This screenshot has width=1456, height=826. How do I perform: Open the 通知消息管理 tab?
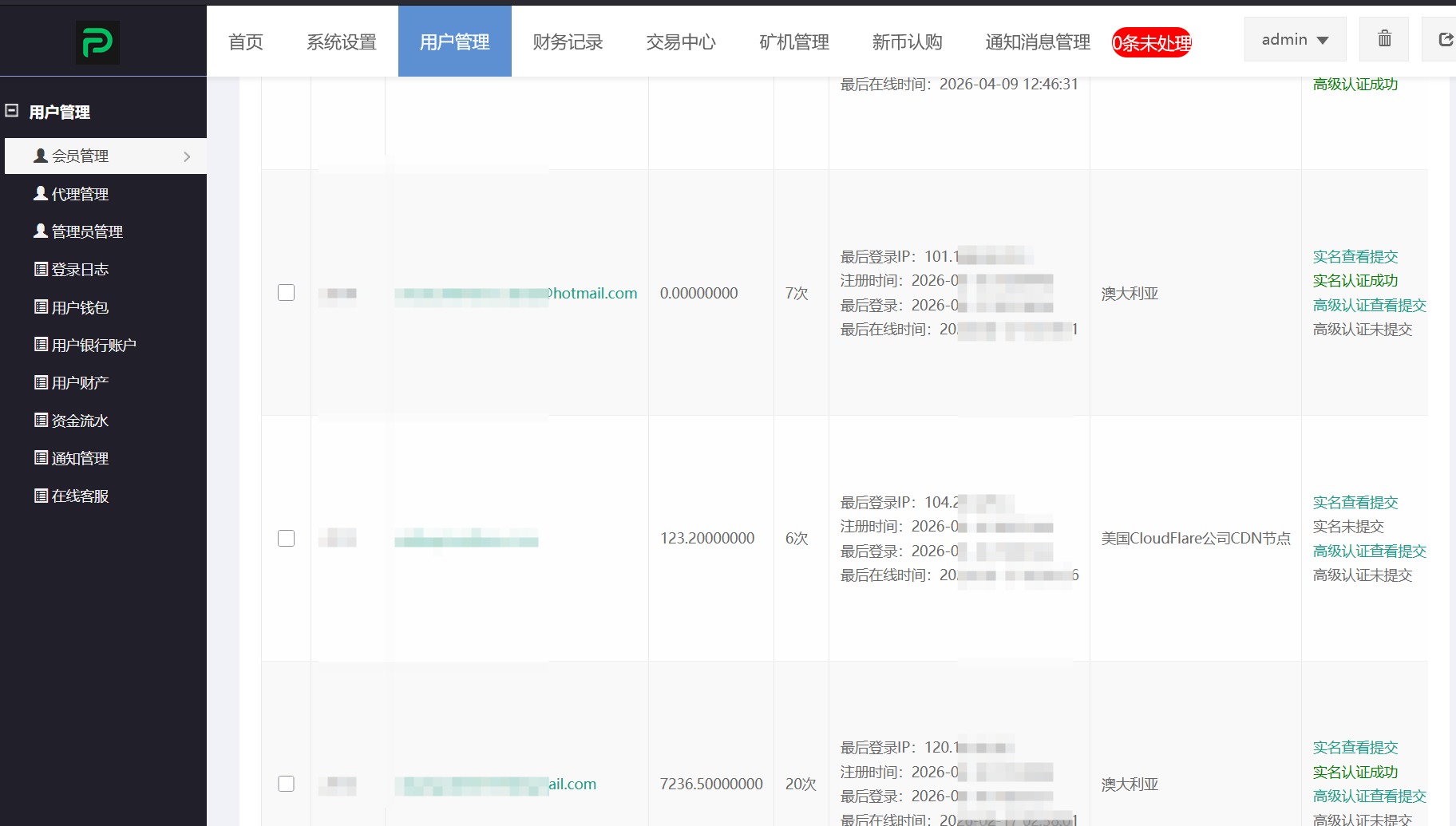click(x=1038, y=41)
